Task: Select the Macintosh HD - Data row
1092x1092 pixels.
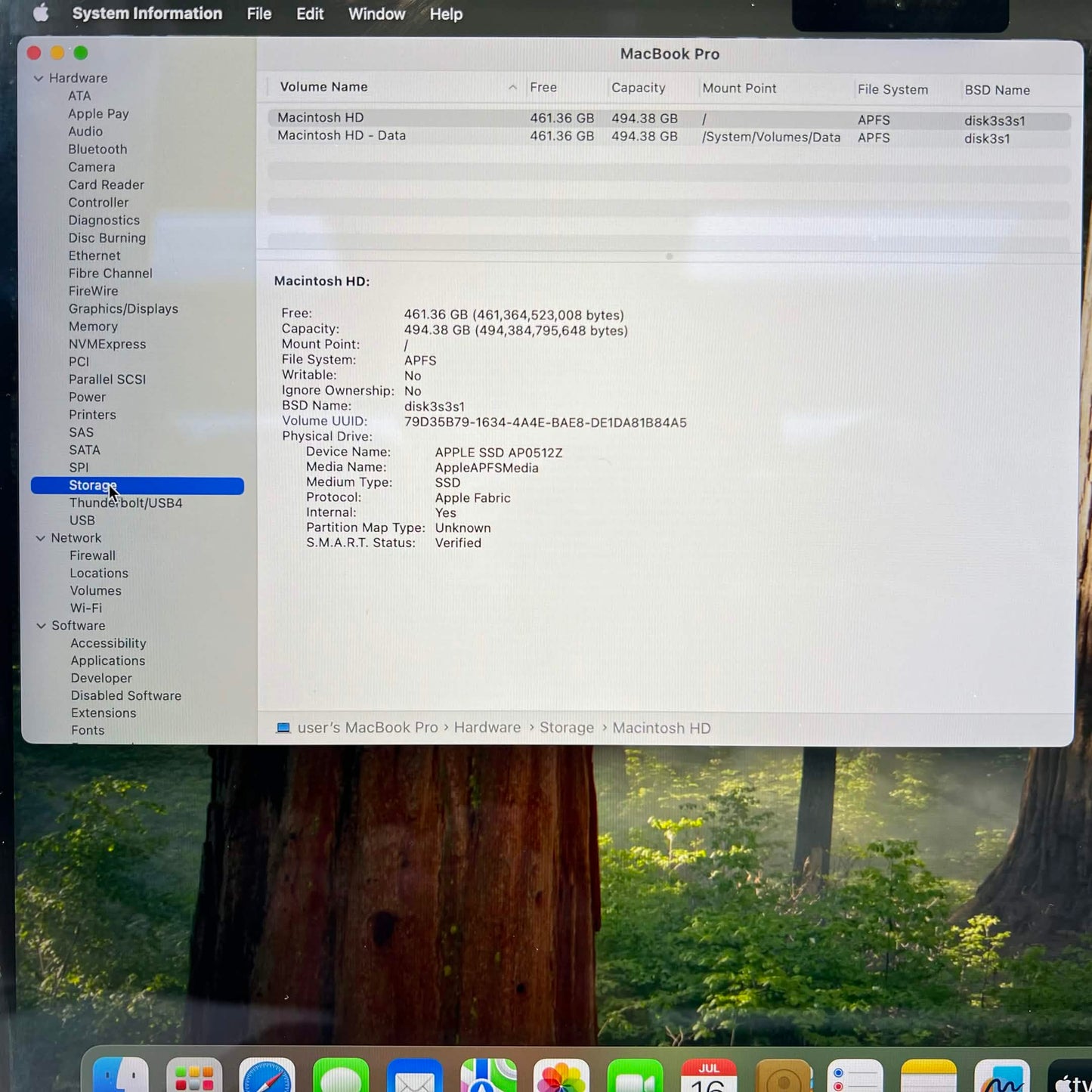Action: [x=669, y=137]
